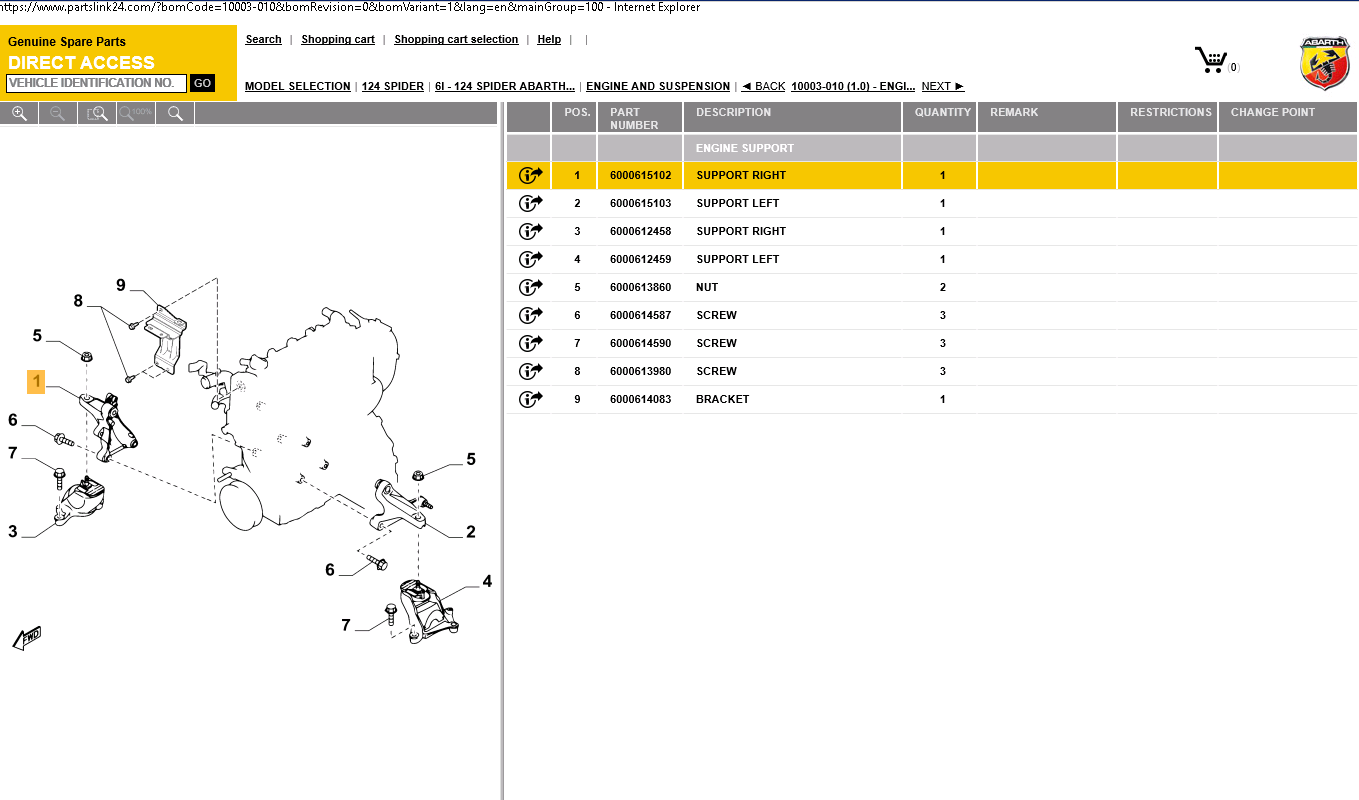Click the REMARK column header
1359x800 pixels.
(1047, 118)
